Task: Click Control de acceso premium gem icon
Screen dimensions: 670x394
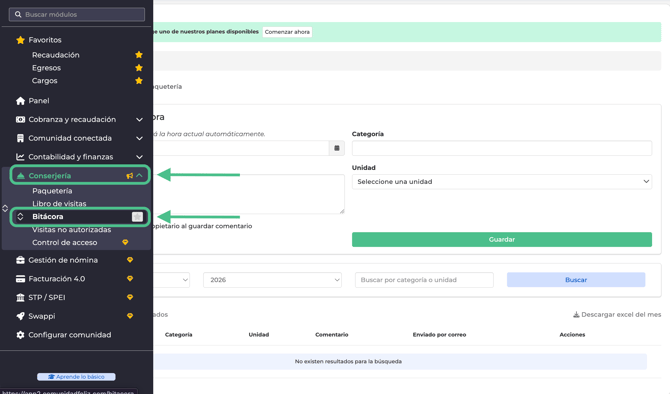Action: (x=125, y=242)
